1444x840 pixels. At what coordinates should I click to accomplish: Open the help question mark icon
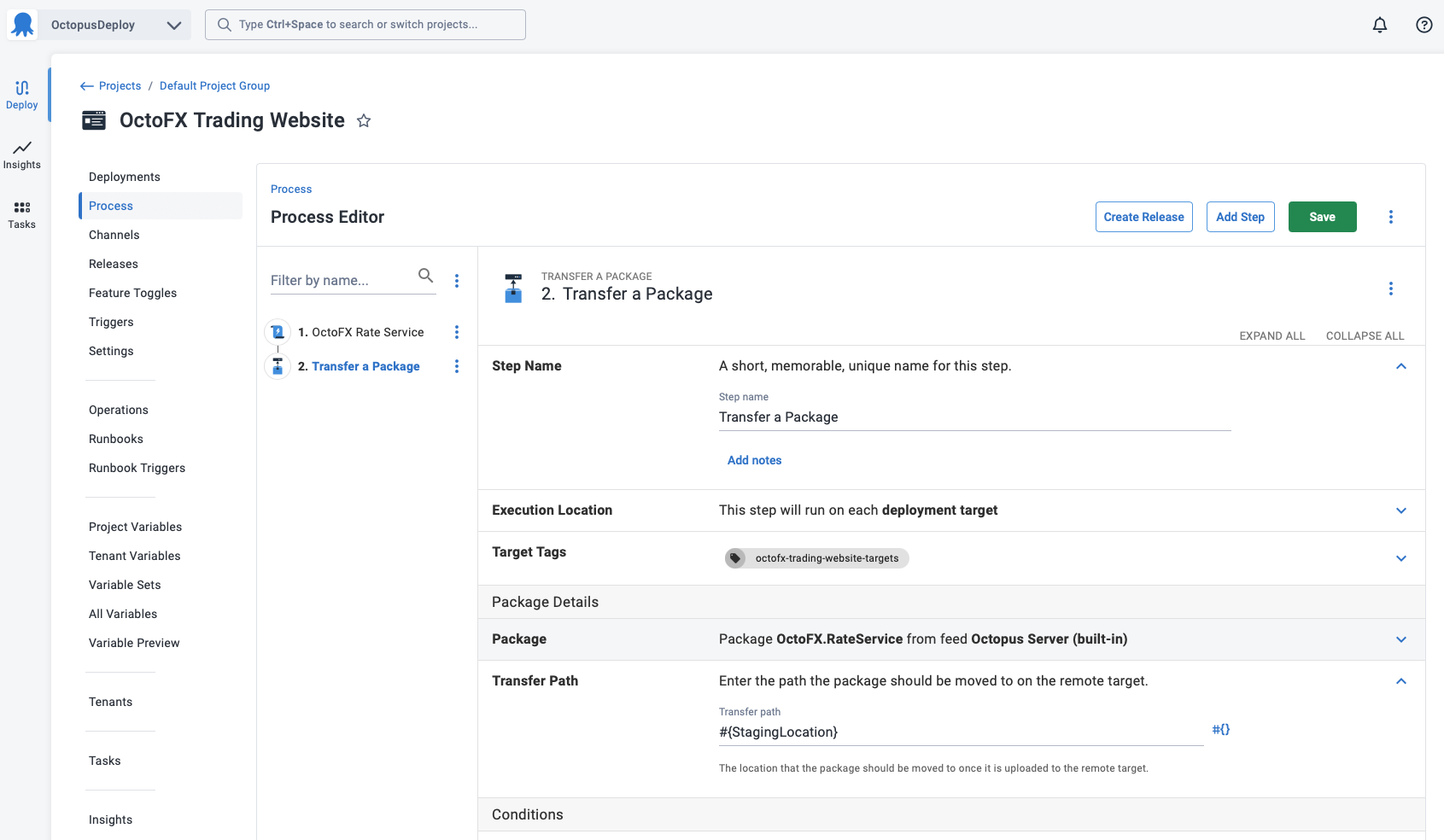point(1424,25)
